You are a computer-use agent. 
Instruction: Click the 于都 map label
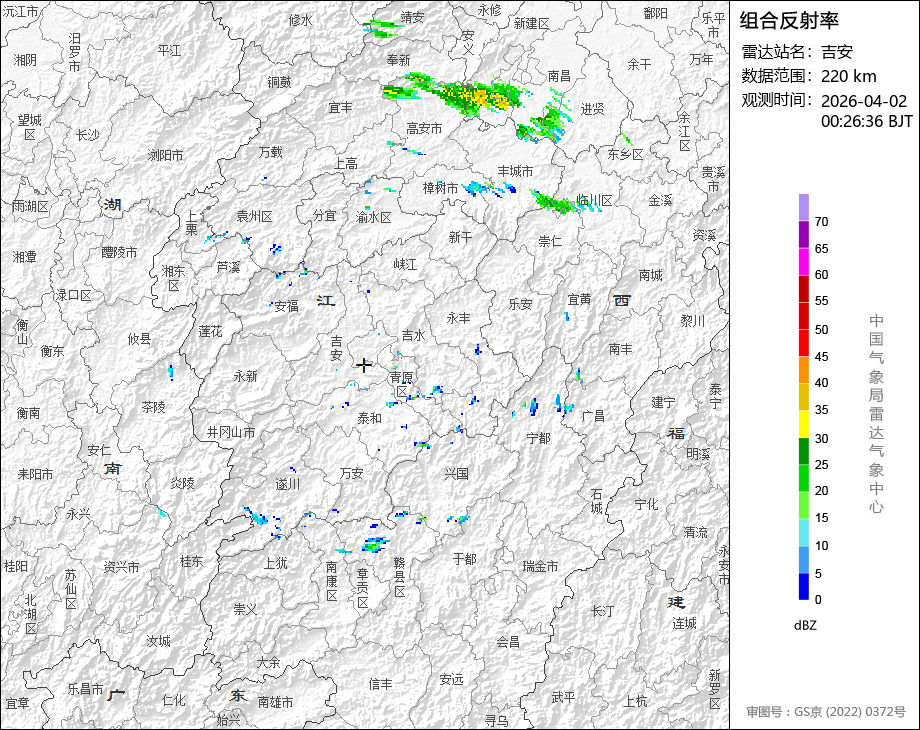coord(464,559)
